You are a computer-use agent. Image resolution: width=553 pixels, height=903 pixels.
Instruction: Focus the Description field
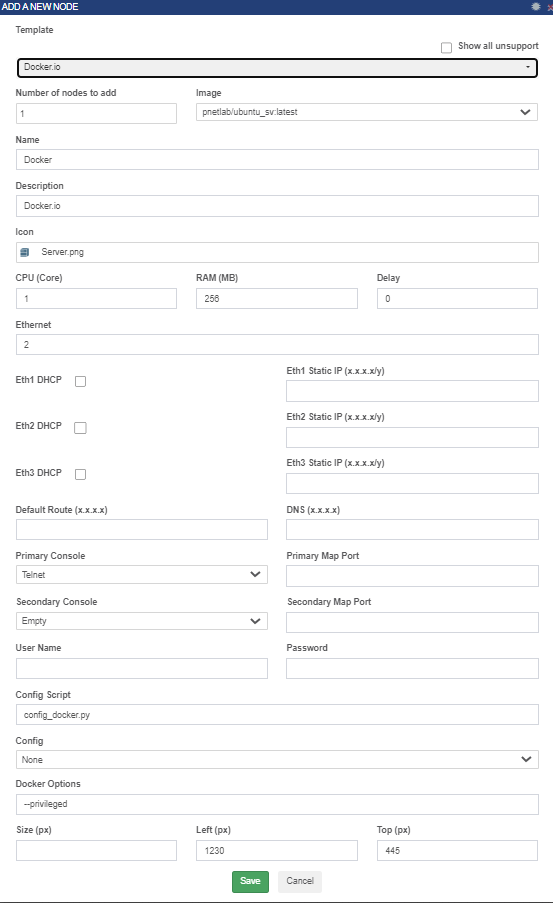[x=277, y=206]
